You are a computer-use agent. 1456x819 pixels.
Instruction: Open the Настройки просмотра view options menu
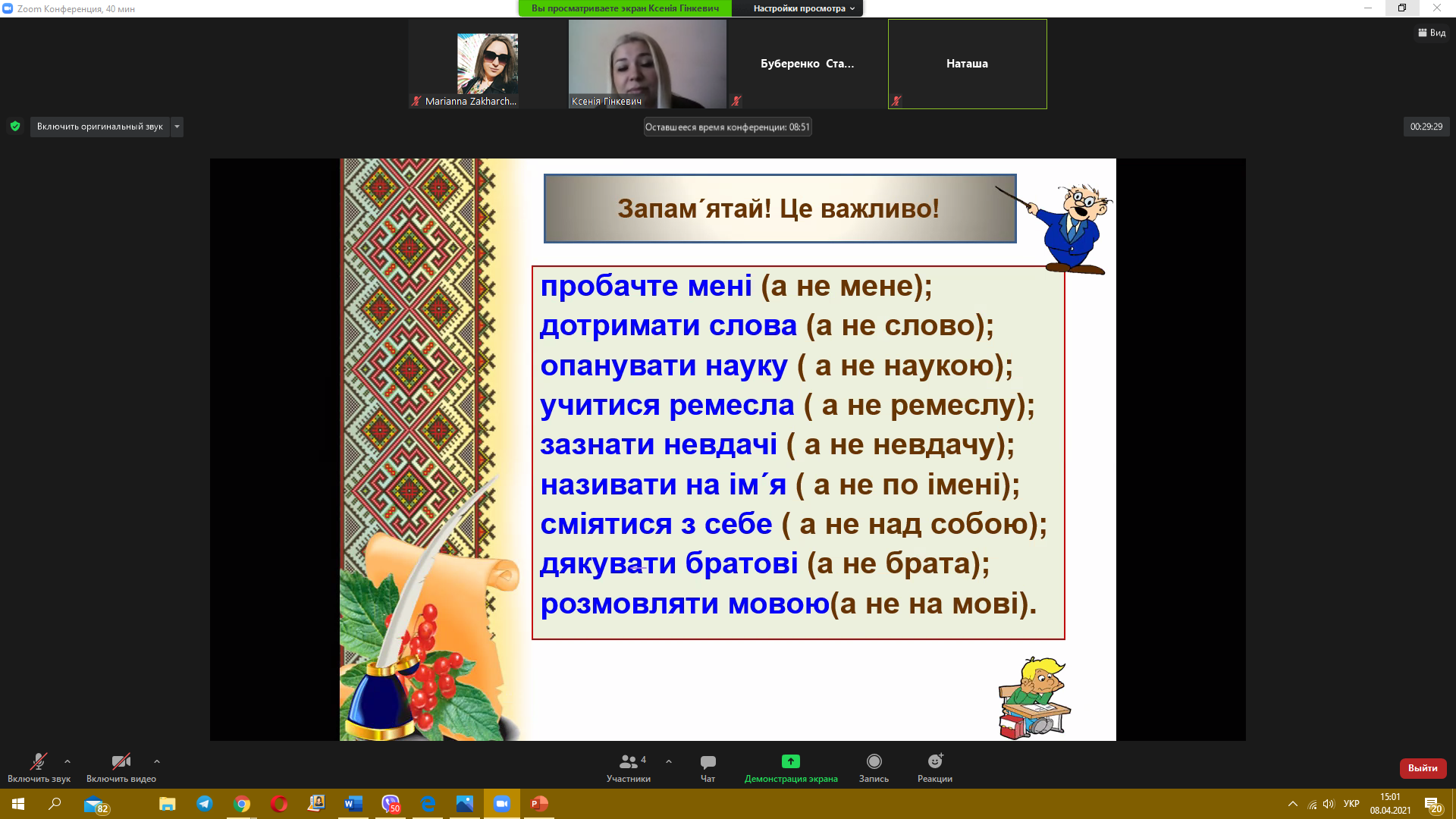(804, 8)
